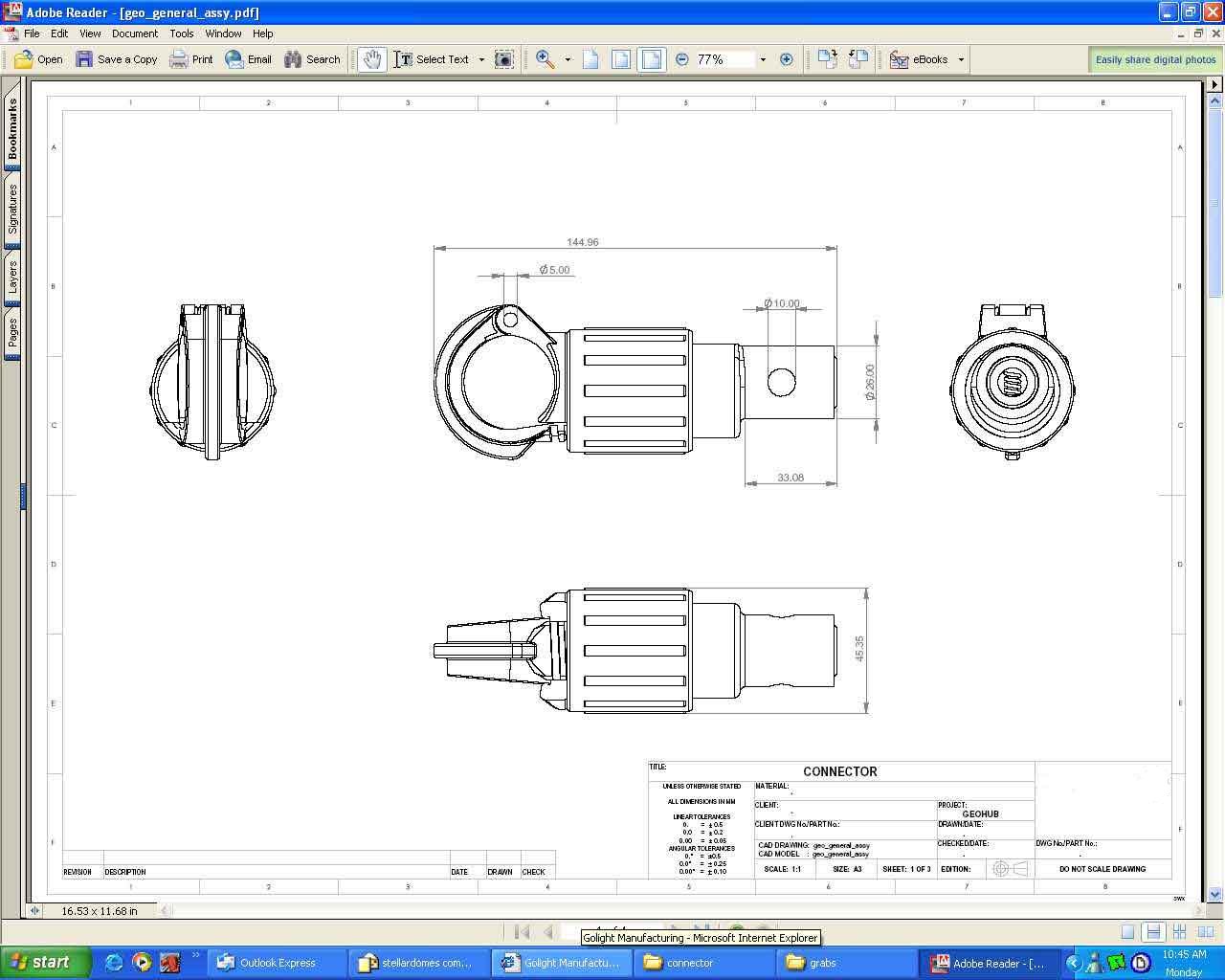
Task: Launch Internet Explorer from Quick Launch
Action: pyautogui.click(x=114, y=963)
